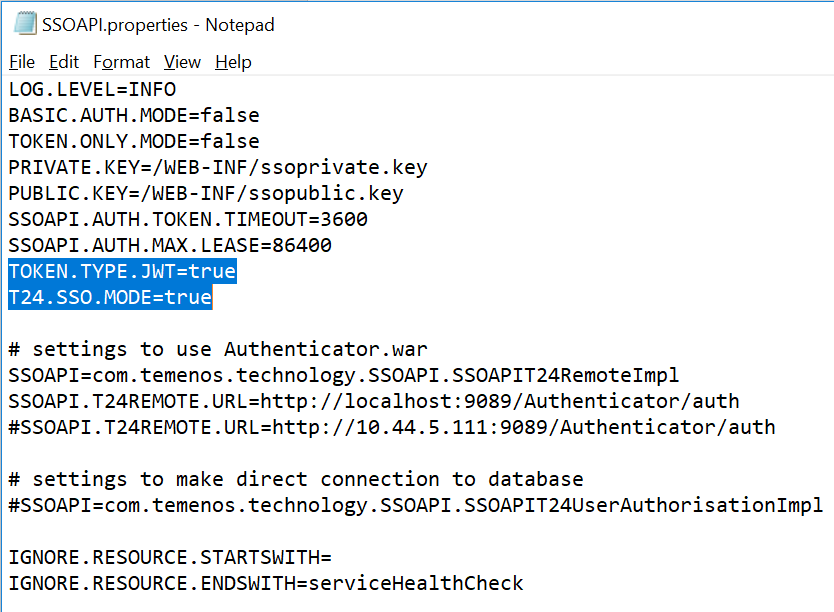This screenshot has width=834, height=612.
Task: Click the SSOAPI.AUTH.MAX.LEASE=86400 line
Action: tap(170, 245)
